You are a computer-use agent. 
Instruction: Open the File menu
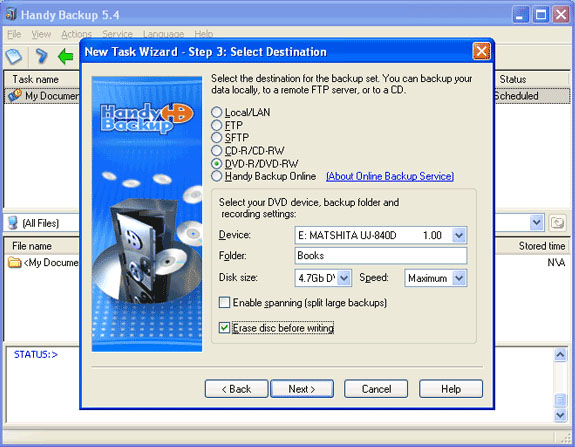click(x=14, y=34)
